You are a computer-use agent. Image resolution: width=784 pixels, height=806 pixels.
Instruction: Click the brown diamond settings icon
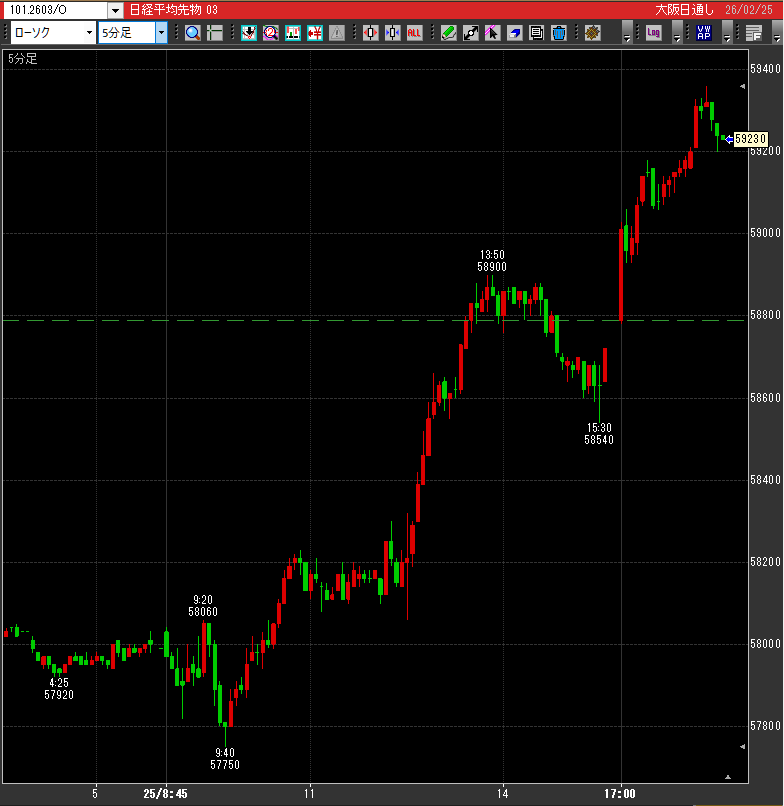[x=592, y=33]
